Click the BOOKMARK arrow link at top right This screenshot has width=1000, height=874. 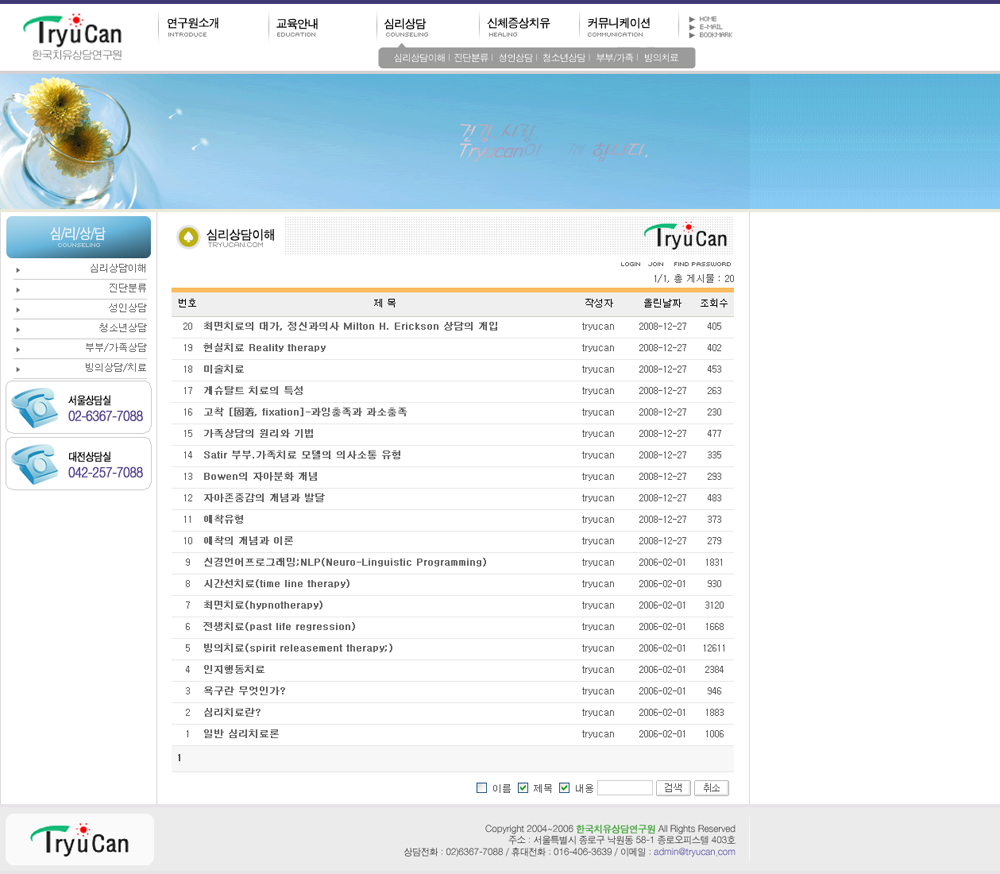tap(714, 35)
